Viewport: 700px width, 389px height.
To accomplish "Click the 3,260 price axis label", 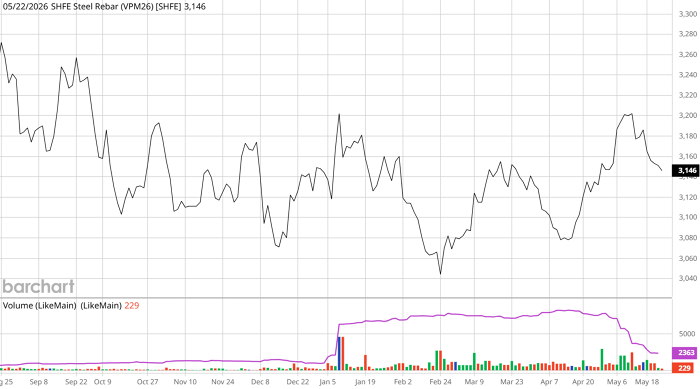I will coord(688,54).
